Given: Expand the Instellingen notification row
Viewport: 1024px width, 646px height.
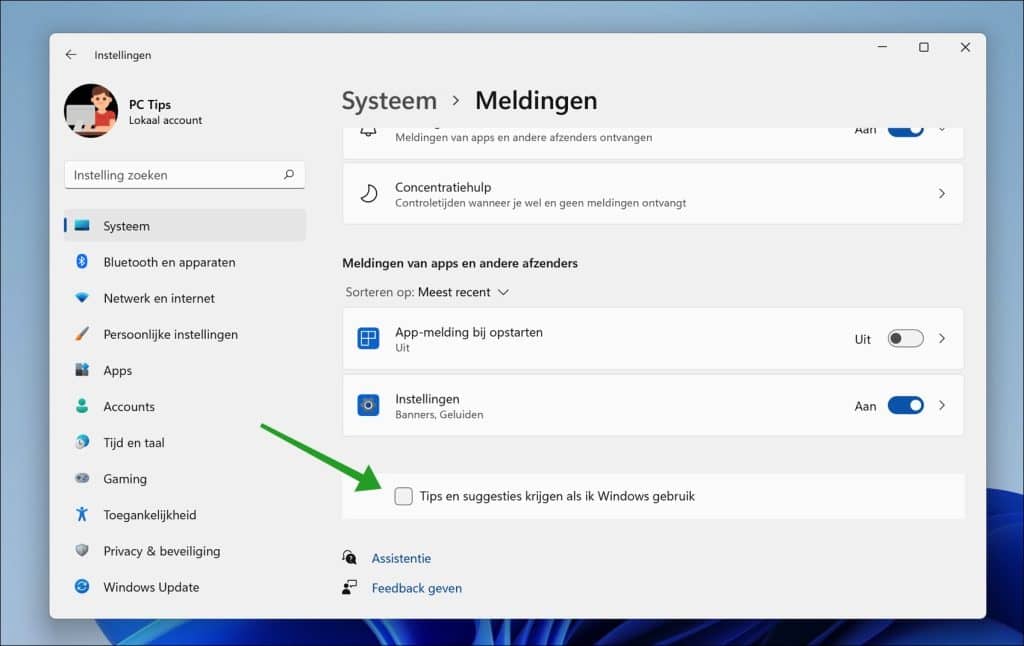Looking at the screenshot, I should [941, 405].
